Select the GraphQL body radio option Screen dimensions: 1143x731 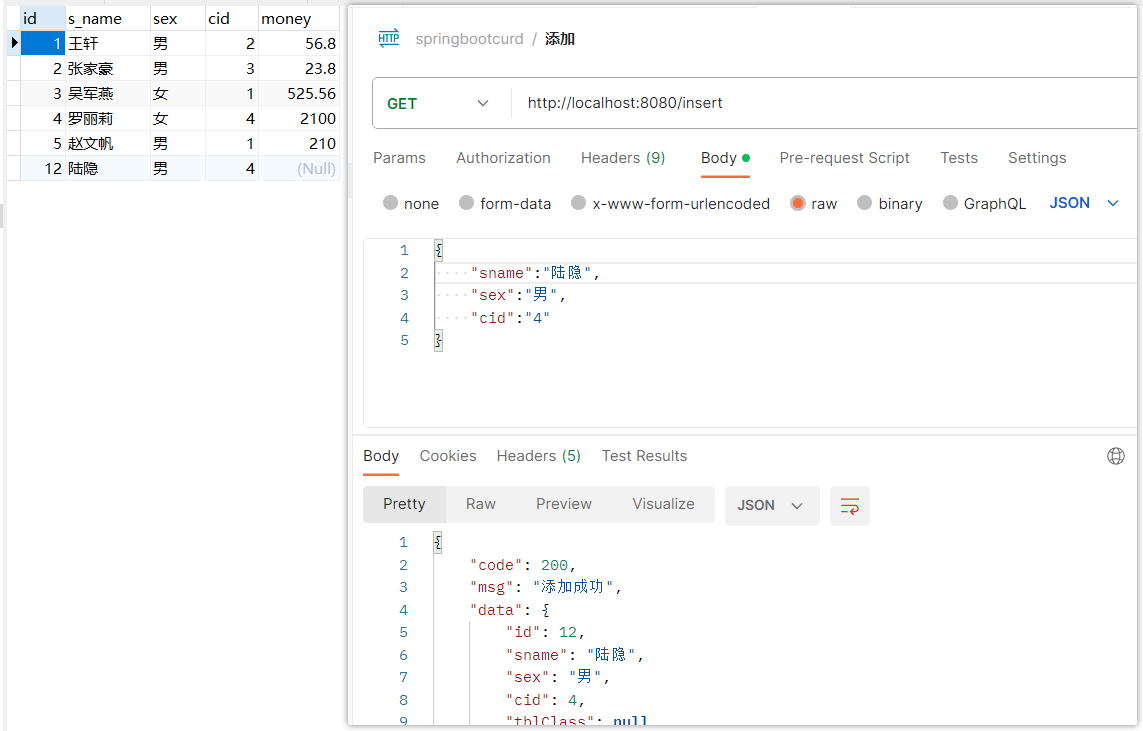[x=950, y=203]
